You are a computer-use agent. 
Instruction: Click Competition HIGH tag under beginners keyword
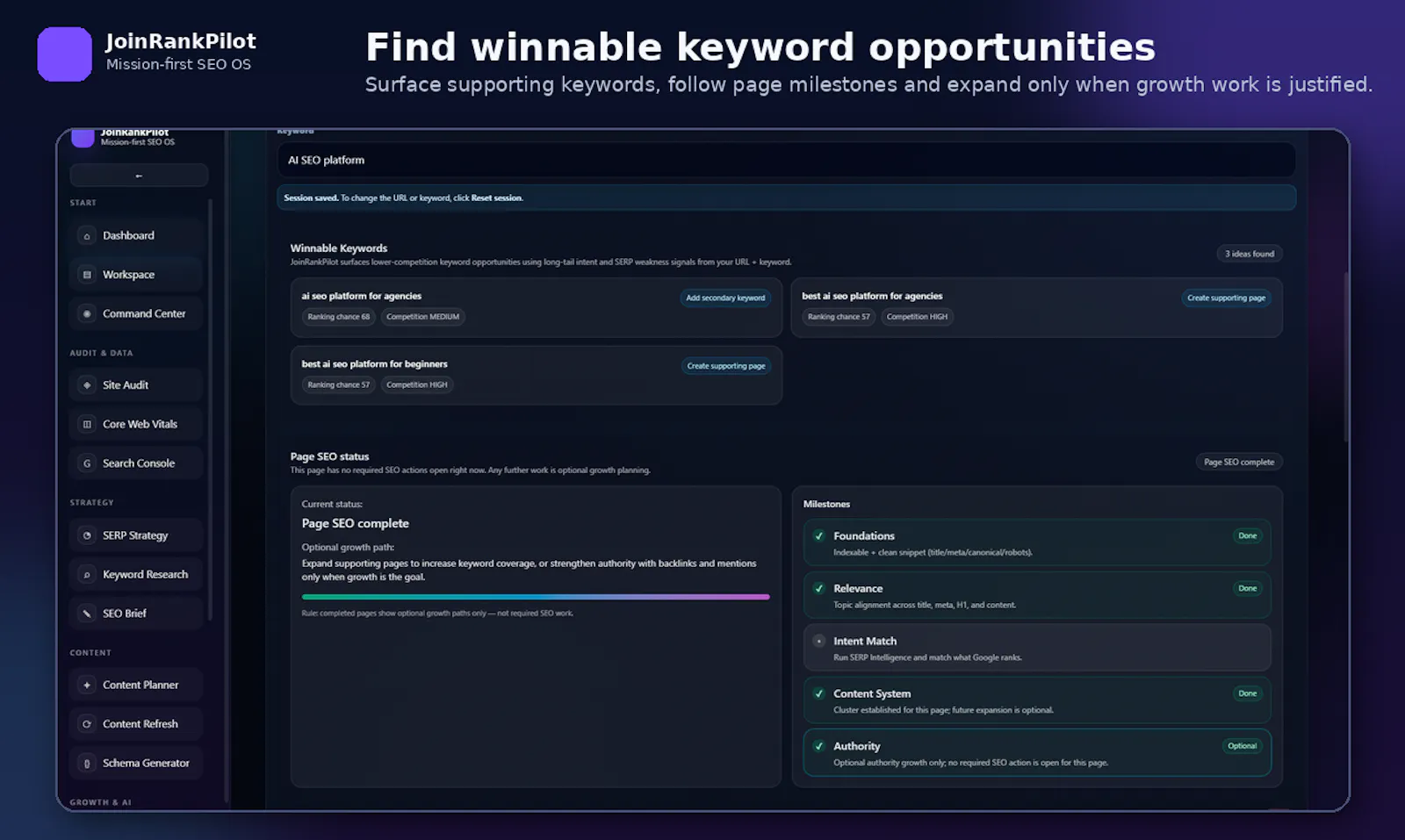(416, 385)
